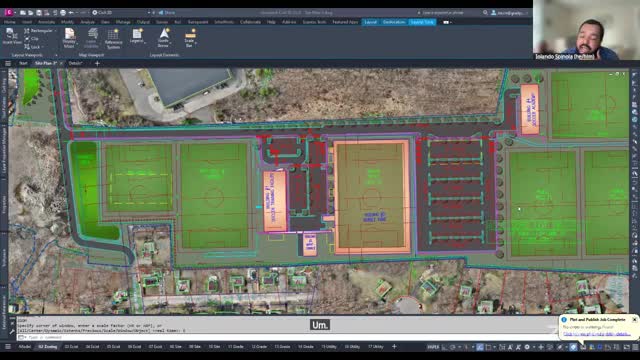Switch to the Layout contextual ribbon tab
640x360 pixels.
pyautogui.click(x=371, y=22)
